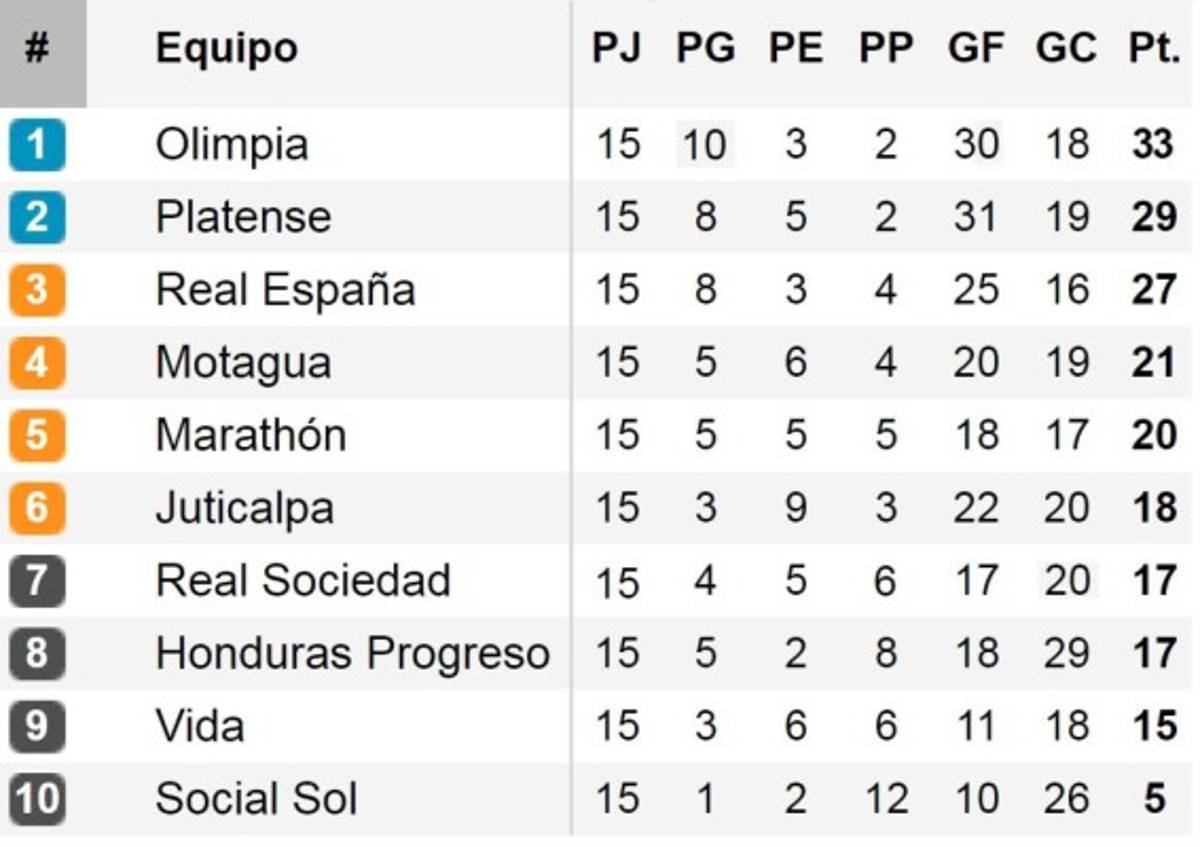
Task: Select the Honduras Progreso team name
Action: [x=352, y=654]
